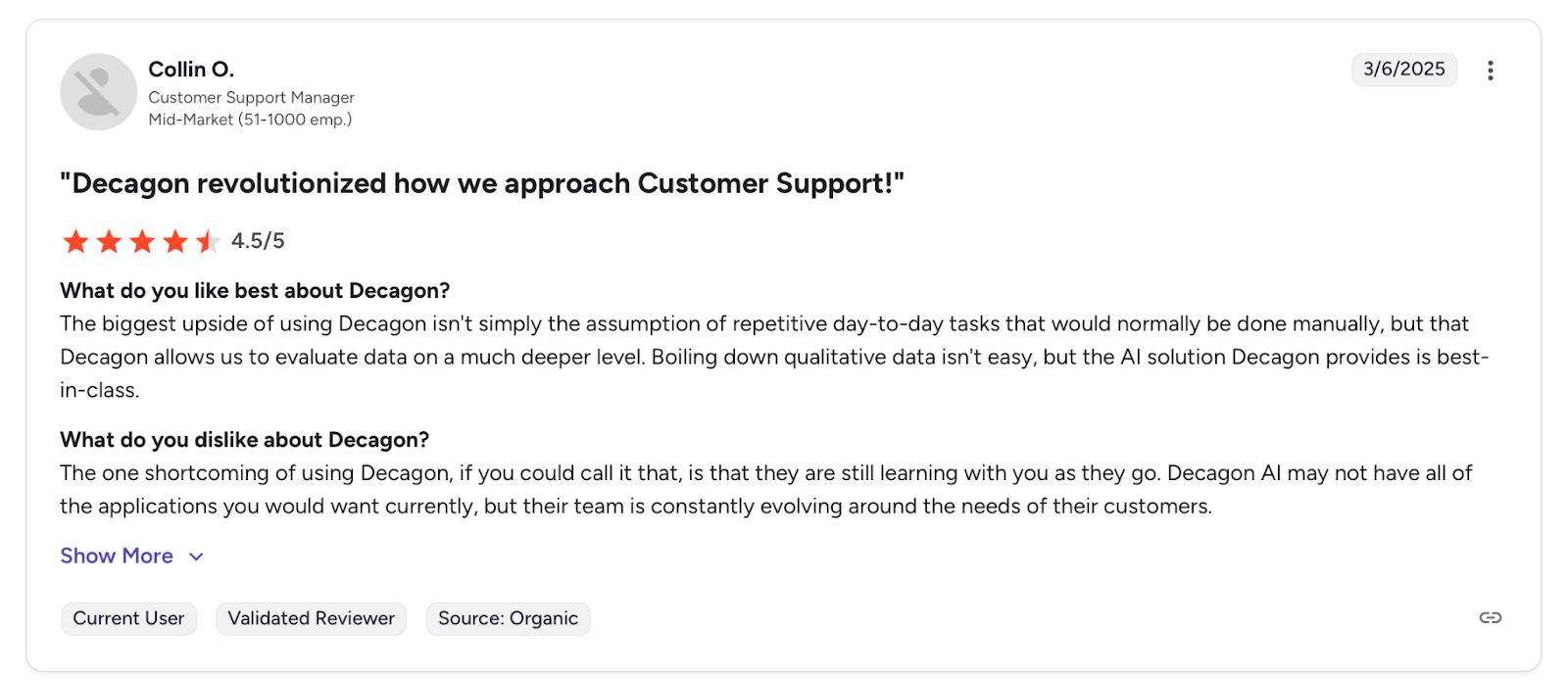The height and width of the screenshot is (680, 1568).
Task: Click the third rating star
Action: point(142,241)
